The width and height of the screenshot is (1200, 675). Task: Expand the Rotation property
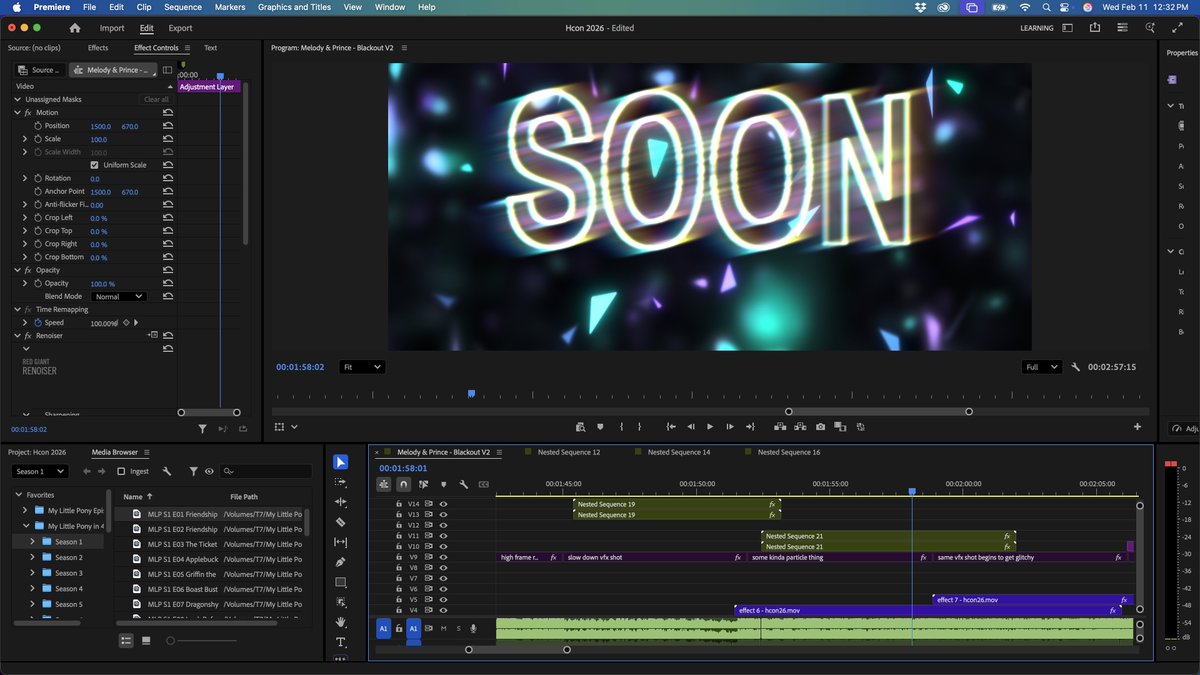(25, 178)
